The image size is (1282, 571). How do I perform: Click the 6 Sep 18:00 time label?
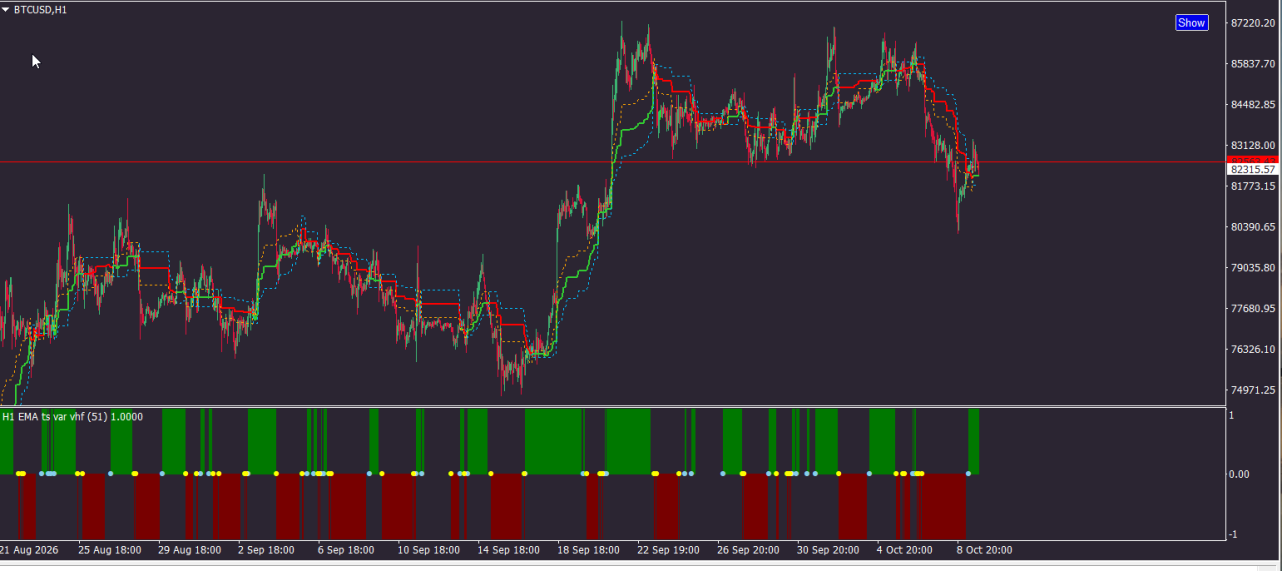[346, 549]
